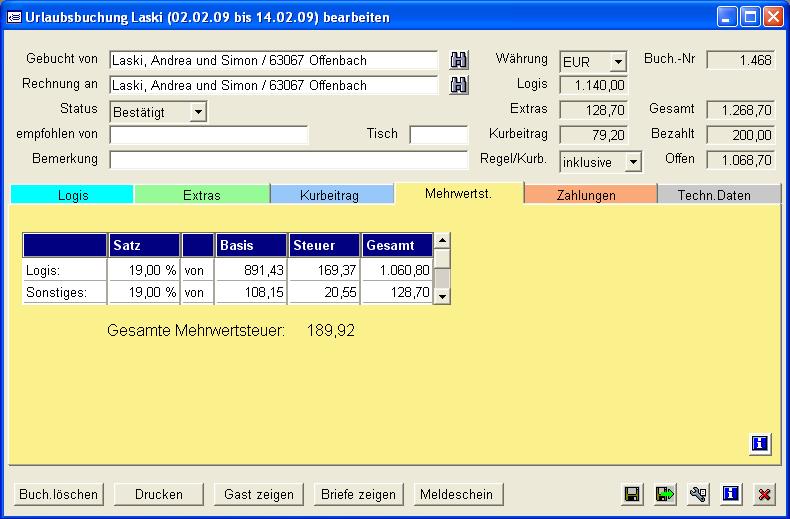Click the Steuer cell 169,37

(324, 271)
